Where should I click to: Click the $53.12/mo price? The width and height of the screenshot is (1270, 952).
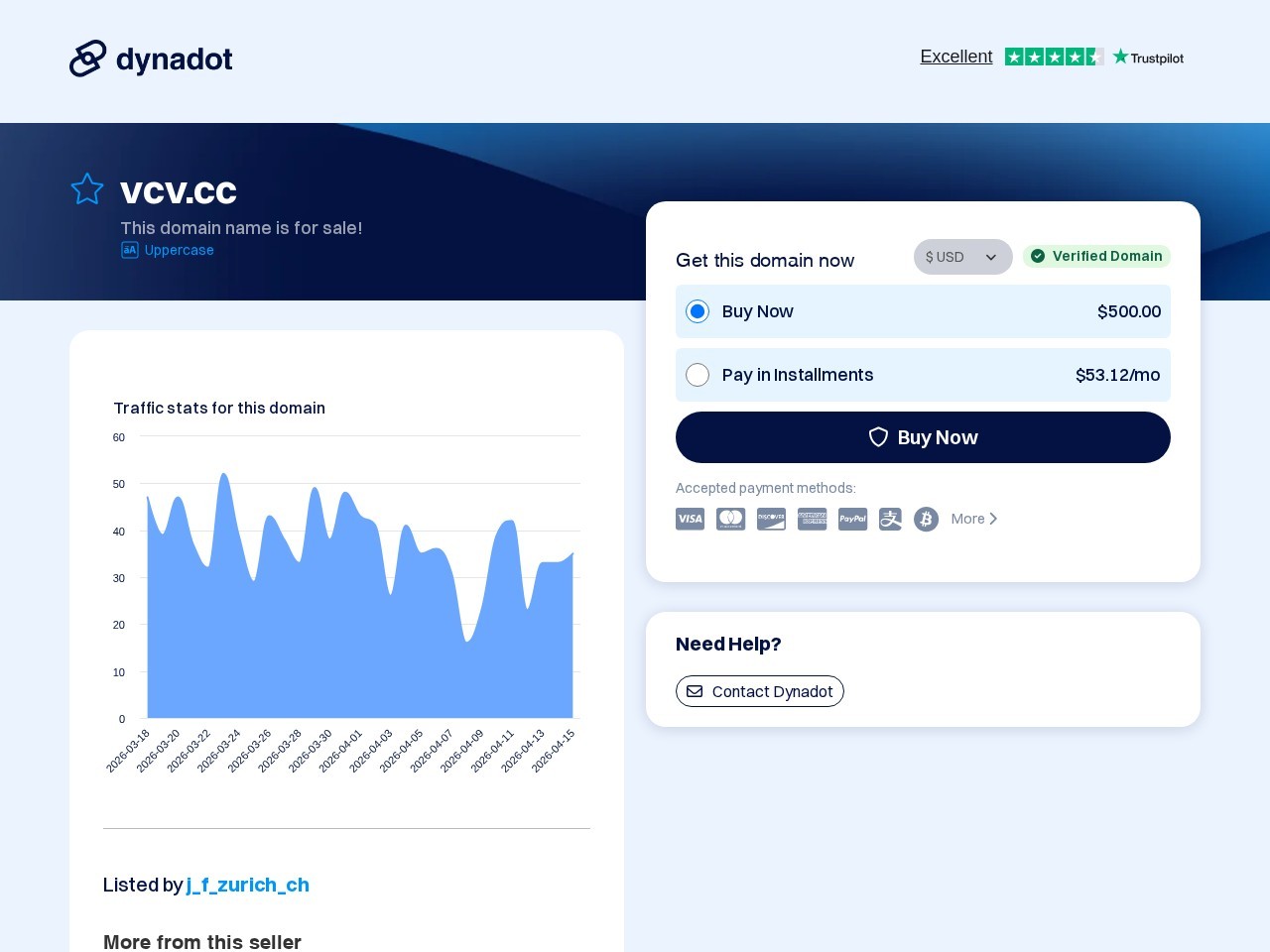(1118, 375)
